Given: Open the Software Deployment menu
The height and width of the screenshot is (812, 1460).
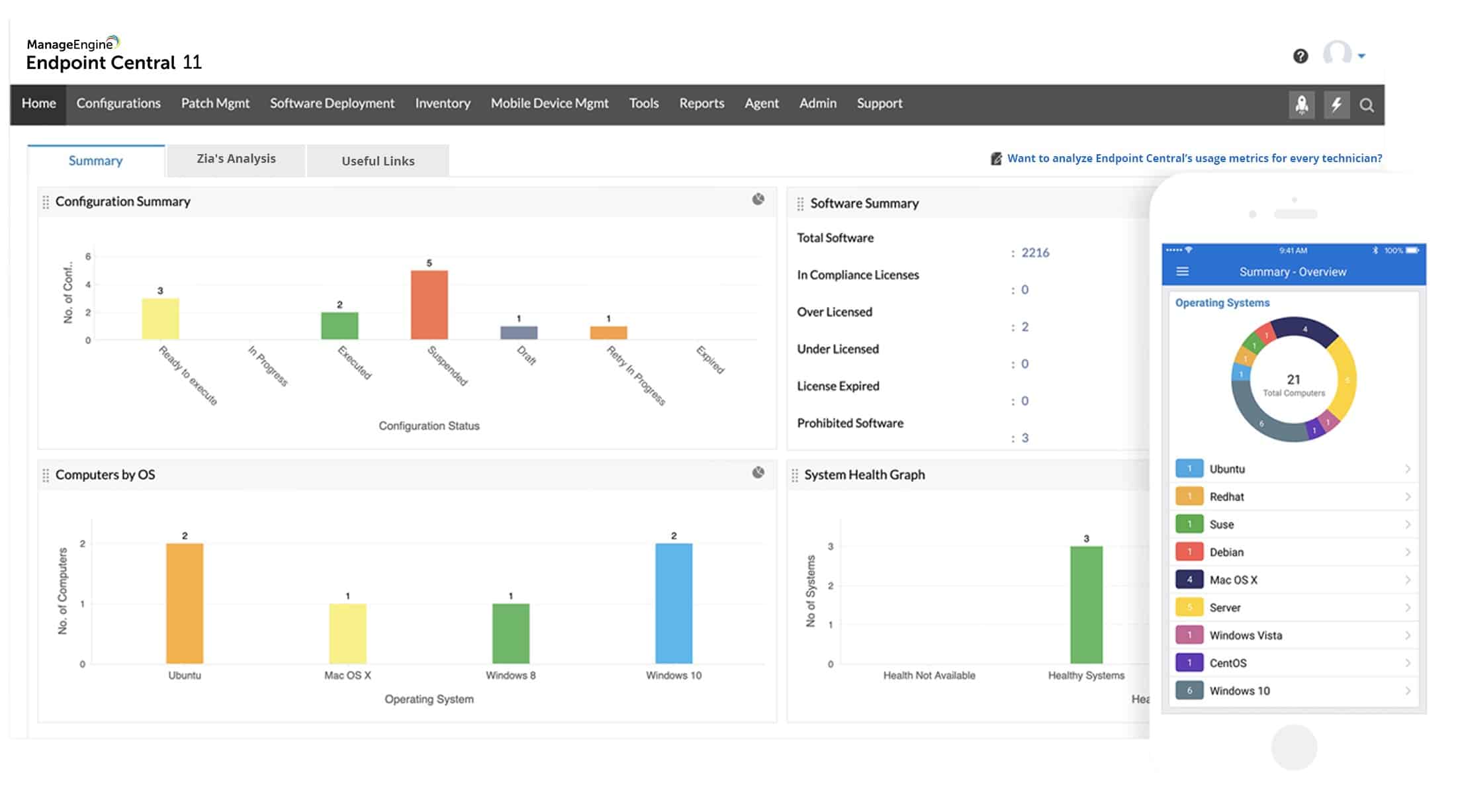Looking at the screenshot, I should [332, 104].
